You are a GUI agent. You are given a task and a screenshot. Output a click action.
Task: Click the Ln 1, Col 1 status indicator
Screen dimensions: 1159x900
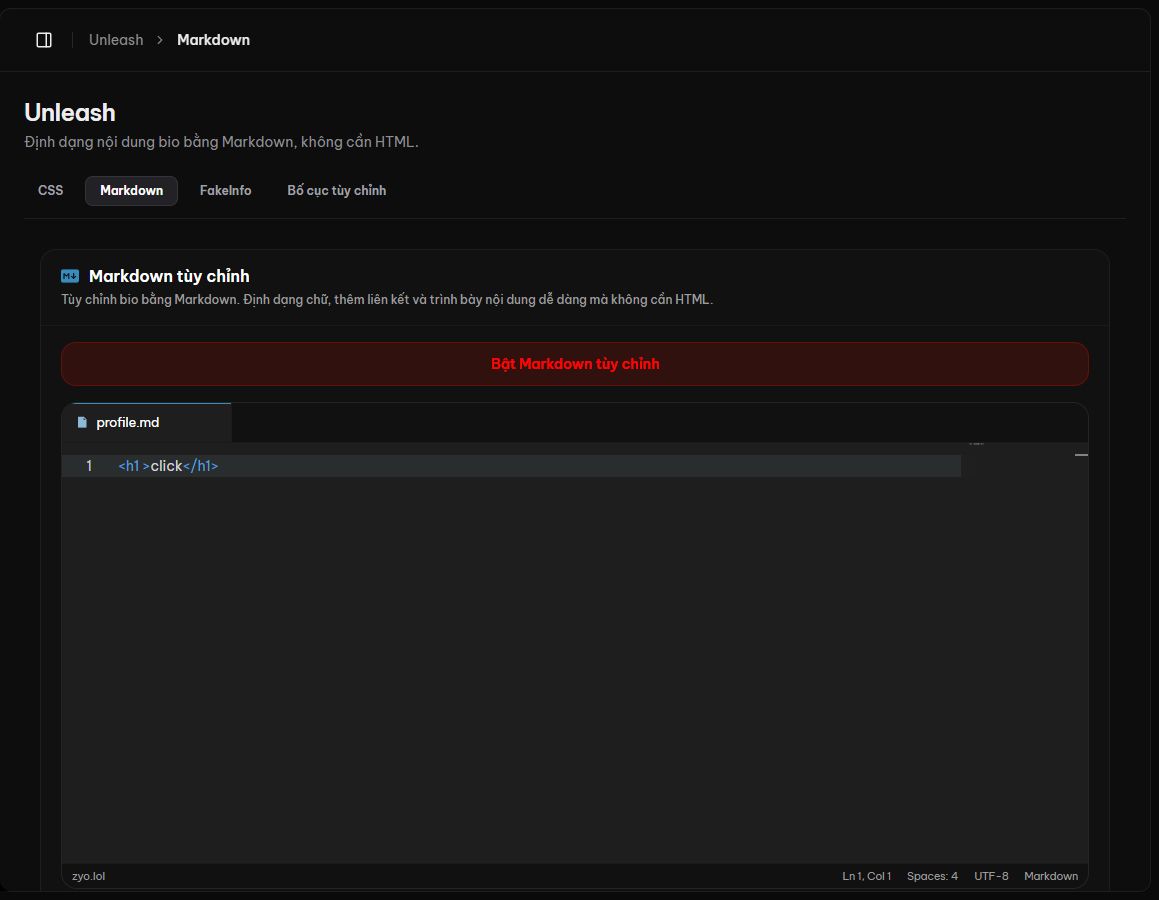click(x=866, y=876)
